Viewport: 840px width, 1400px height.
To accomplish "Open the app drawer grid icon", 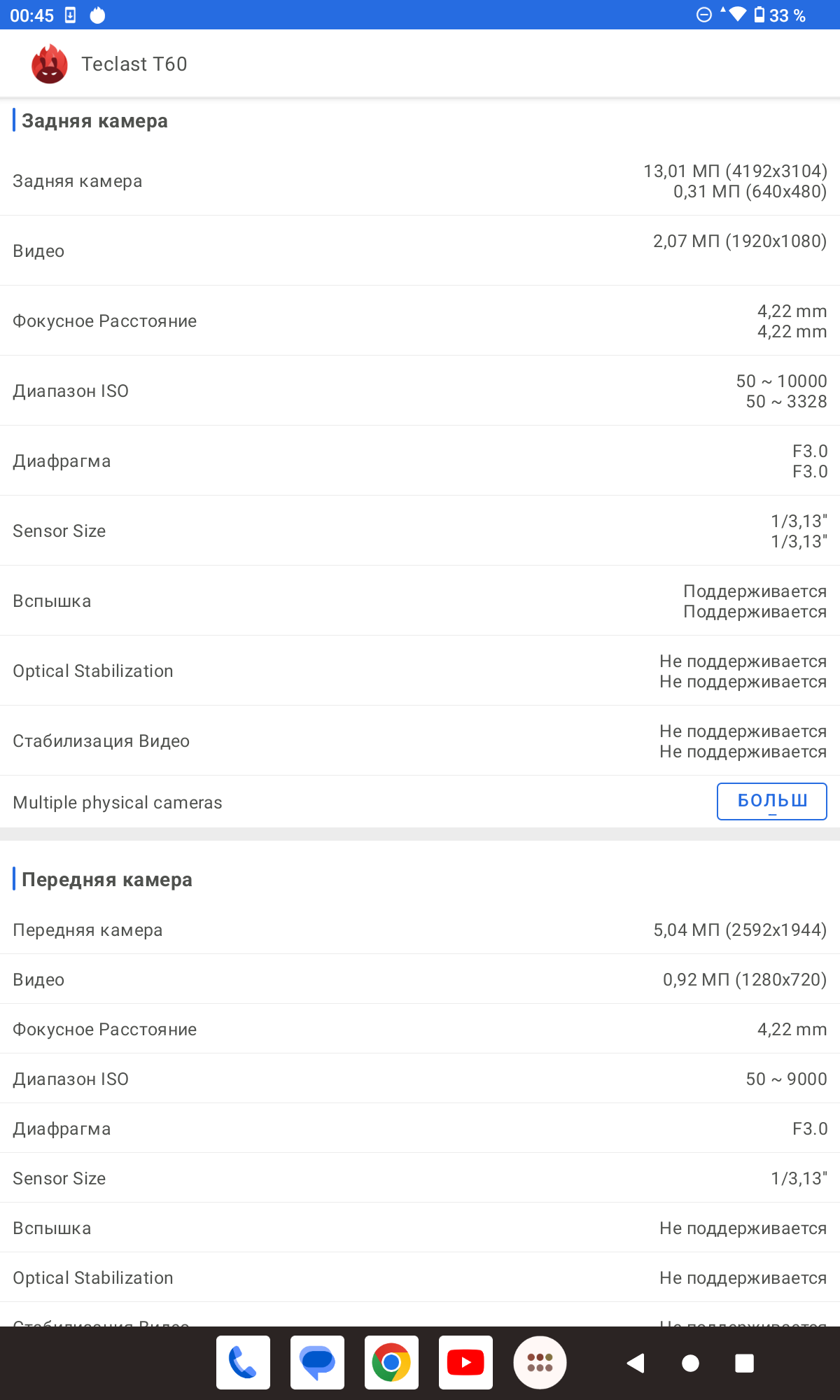I will click(540, 1362).
